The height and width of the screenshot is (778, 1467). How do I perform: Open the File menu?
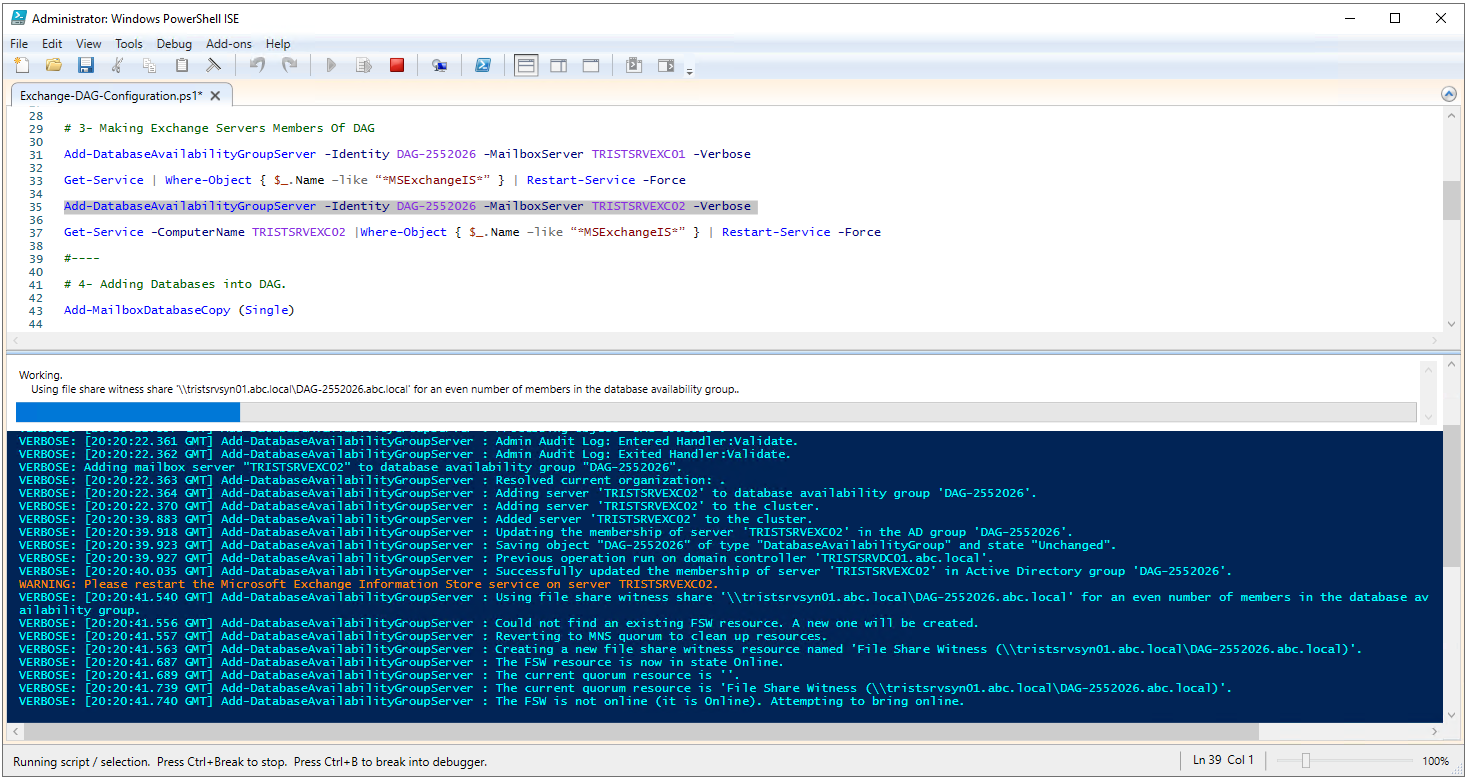point(19,44)
